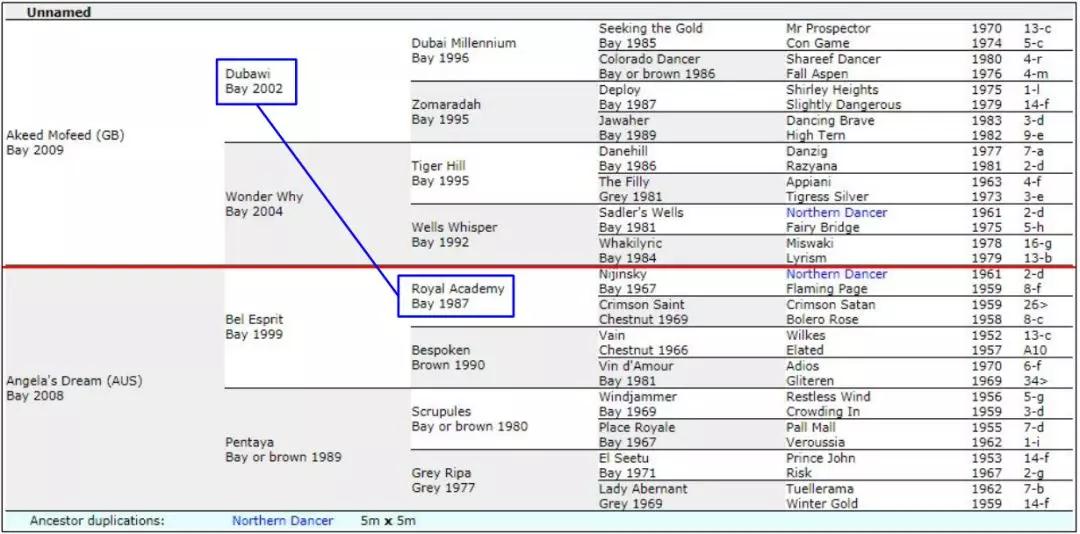Click Northern Dancer link in Ancestor duplications row

(282, 521)
